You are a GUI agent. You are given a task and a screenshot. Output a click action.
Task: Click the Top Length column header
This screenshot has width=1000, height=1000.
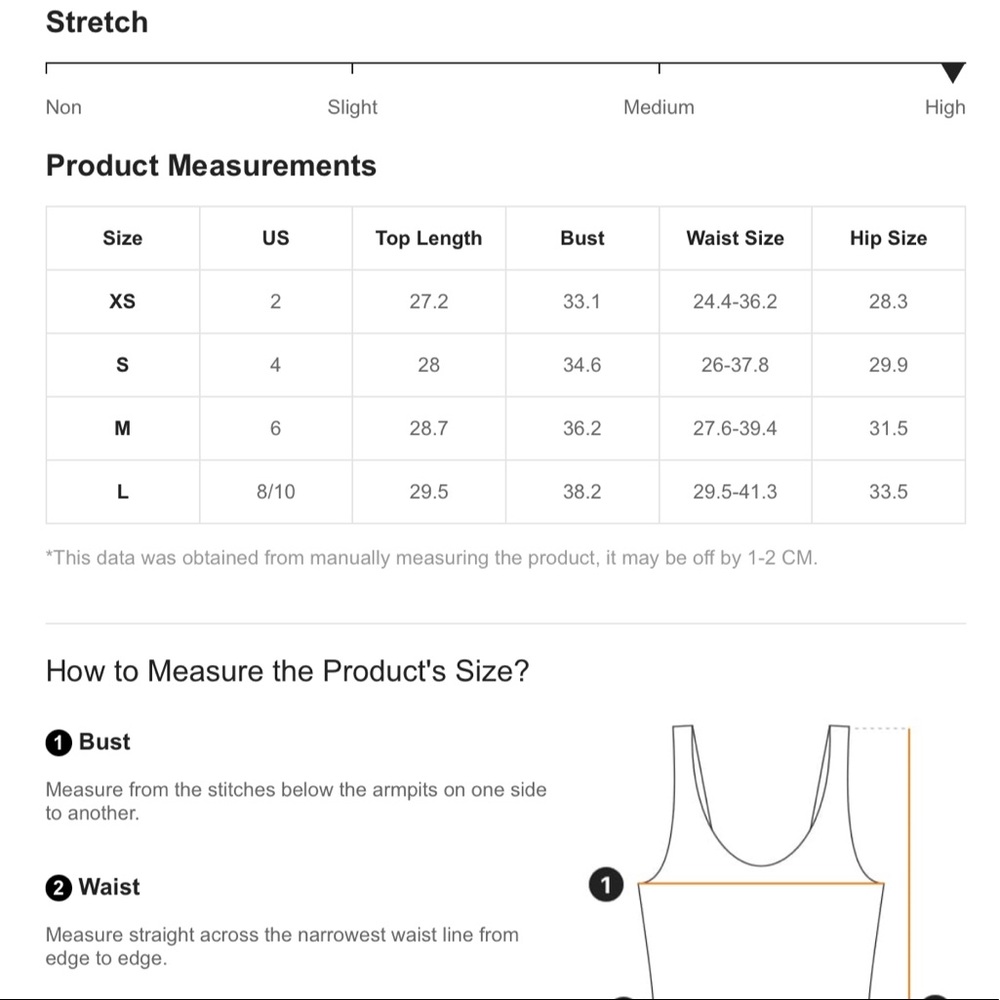(429, 238)
